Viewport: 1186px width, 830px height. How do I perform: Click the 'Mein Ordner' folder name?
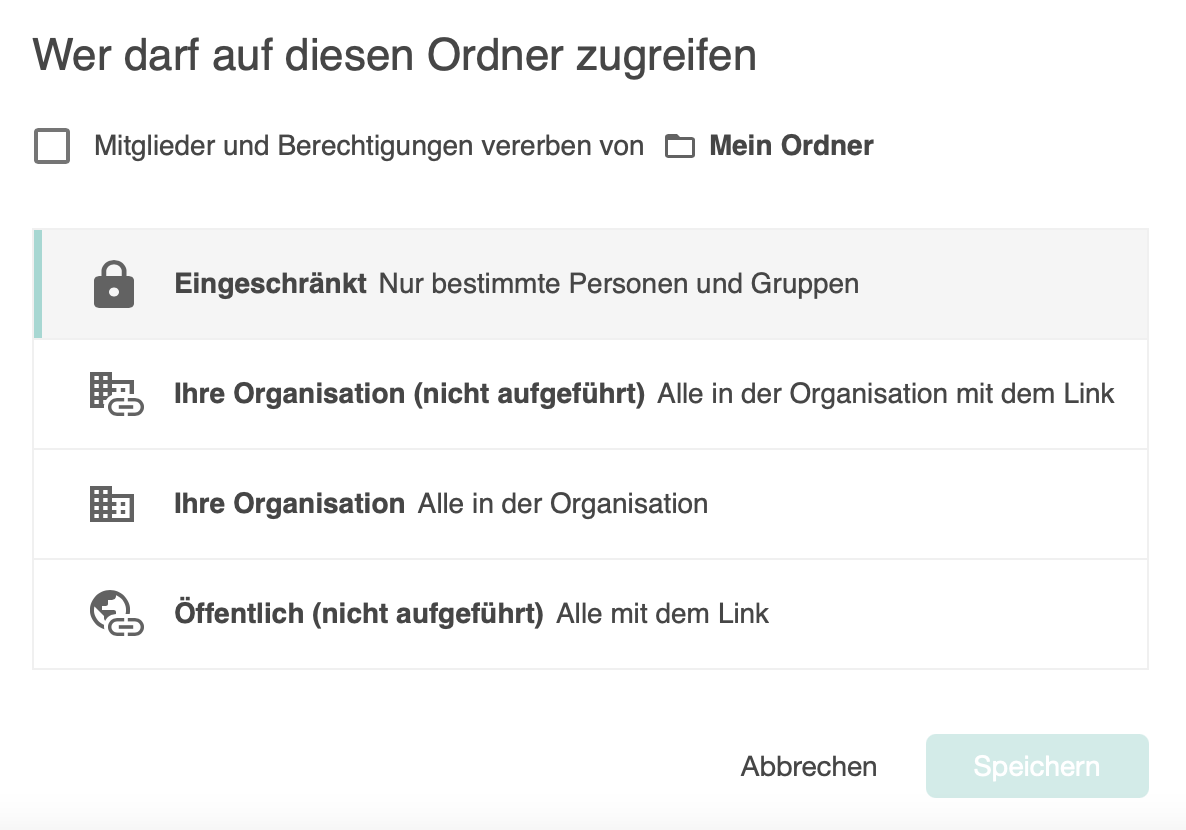tap(791, 146)
